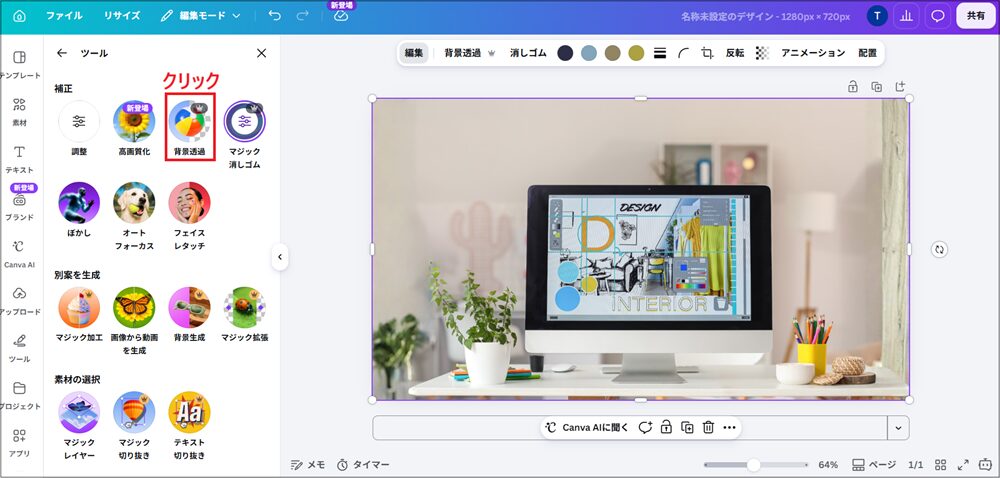Open ブランド in the sidebar
Screen dimensions: 1000x478
pyautogui.click(x=19, y=206)
